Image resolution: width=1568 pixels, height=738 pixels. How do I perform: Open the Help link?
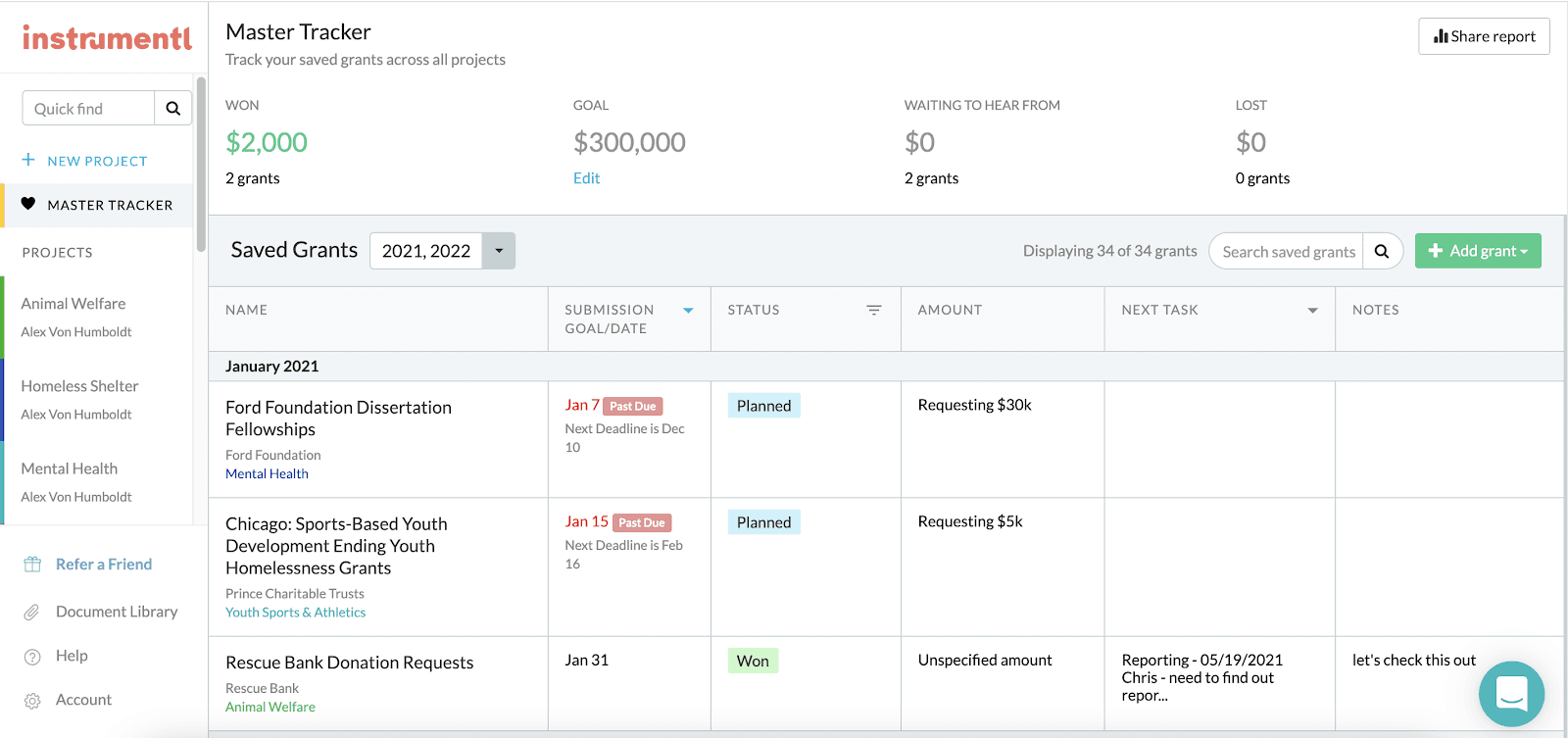[72, 656]
